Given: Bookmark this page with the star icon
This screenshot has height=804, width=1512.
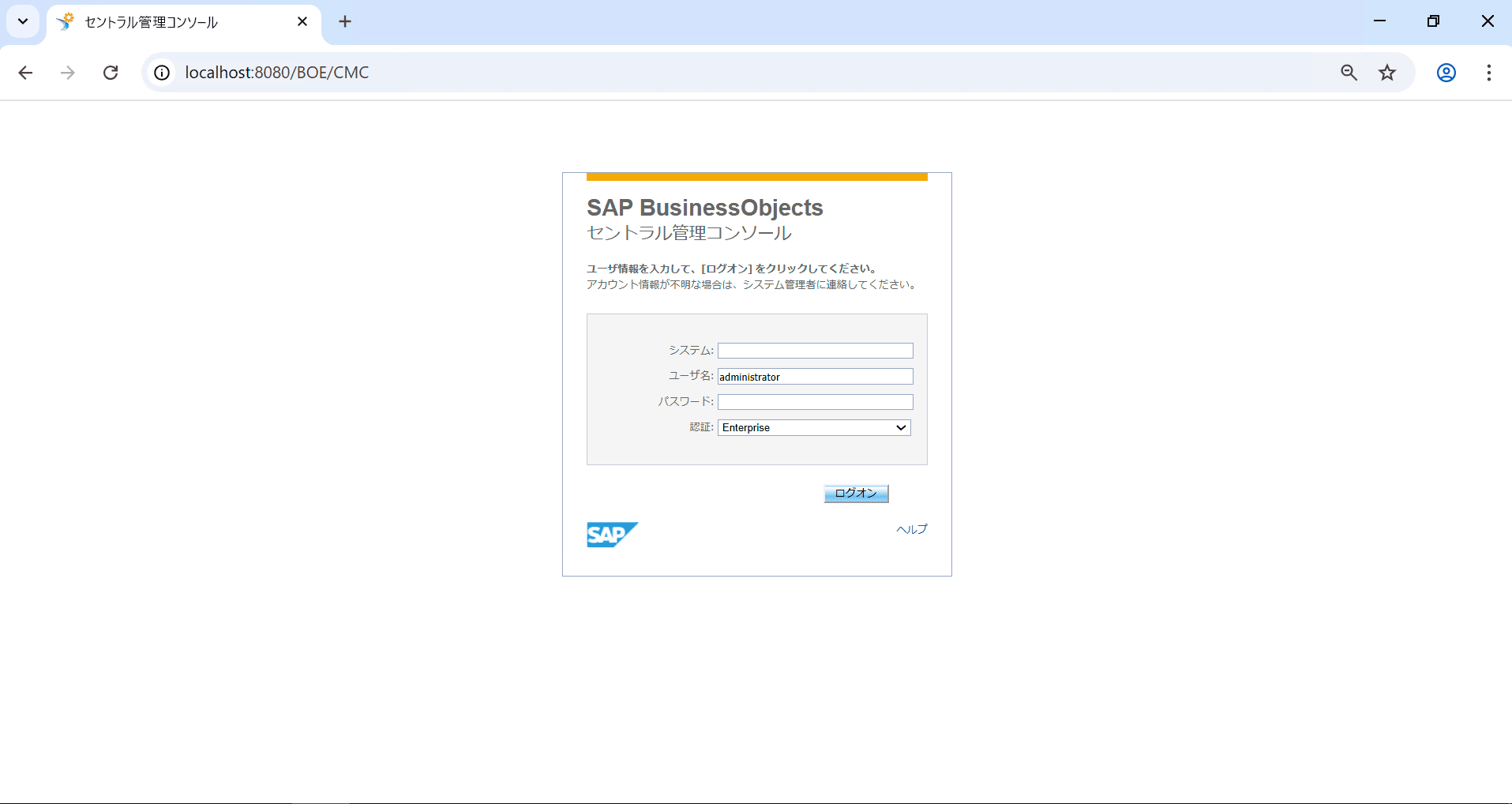Looking at the screenshot, I should click(1387, 73).
